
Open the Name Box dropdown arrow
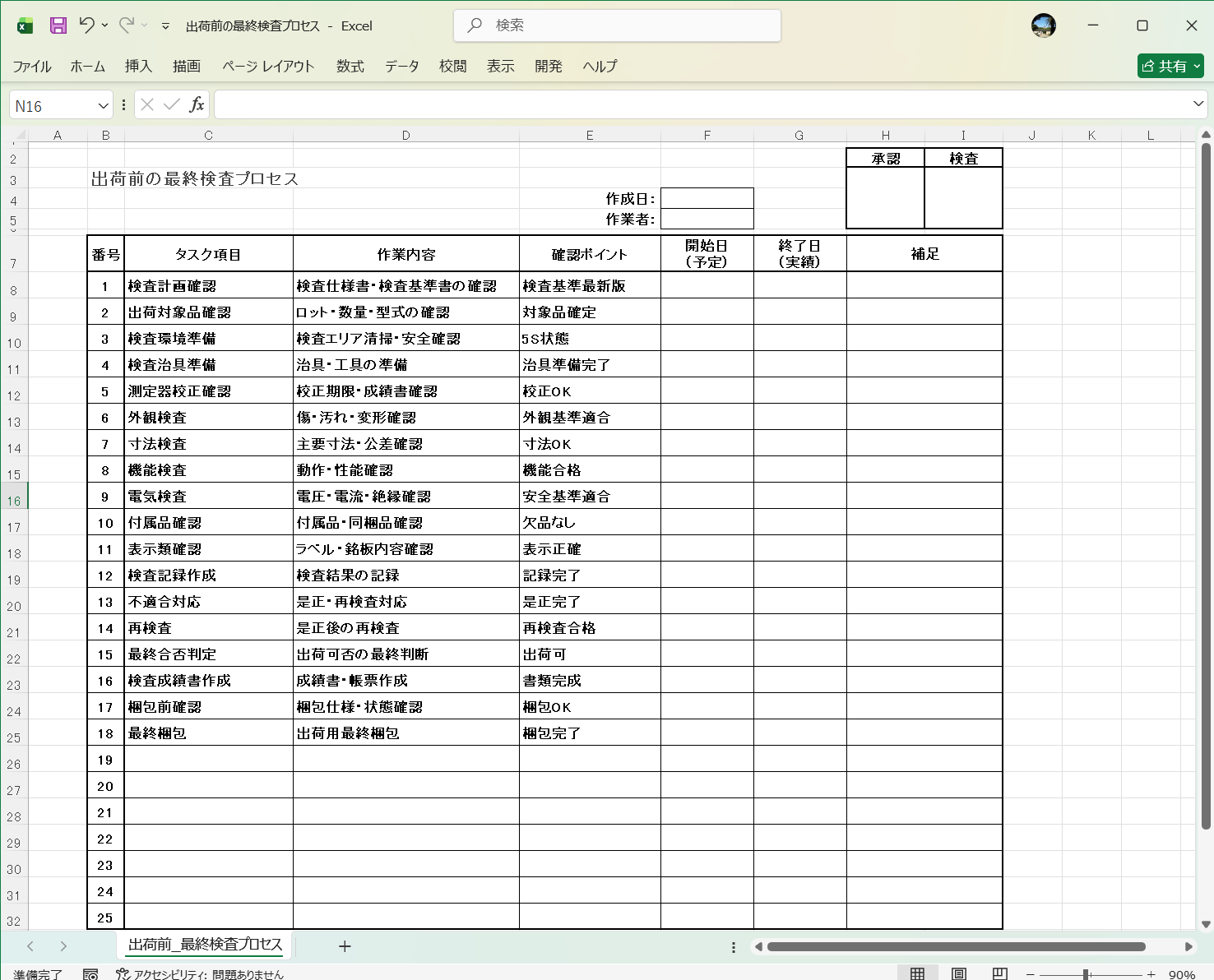pyautogui.click(x=104, y=105)
